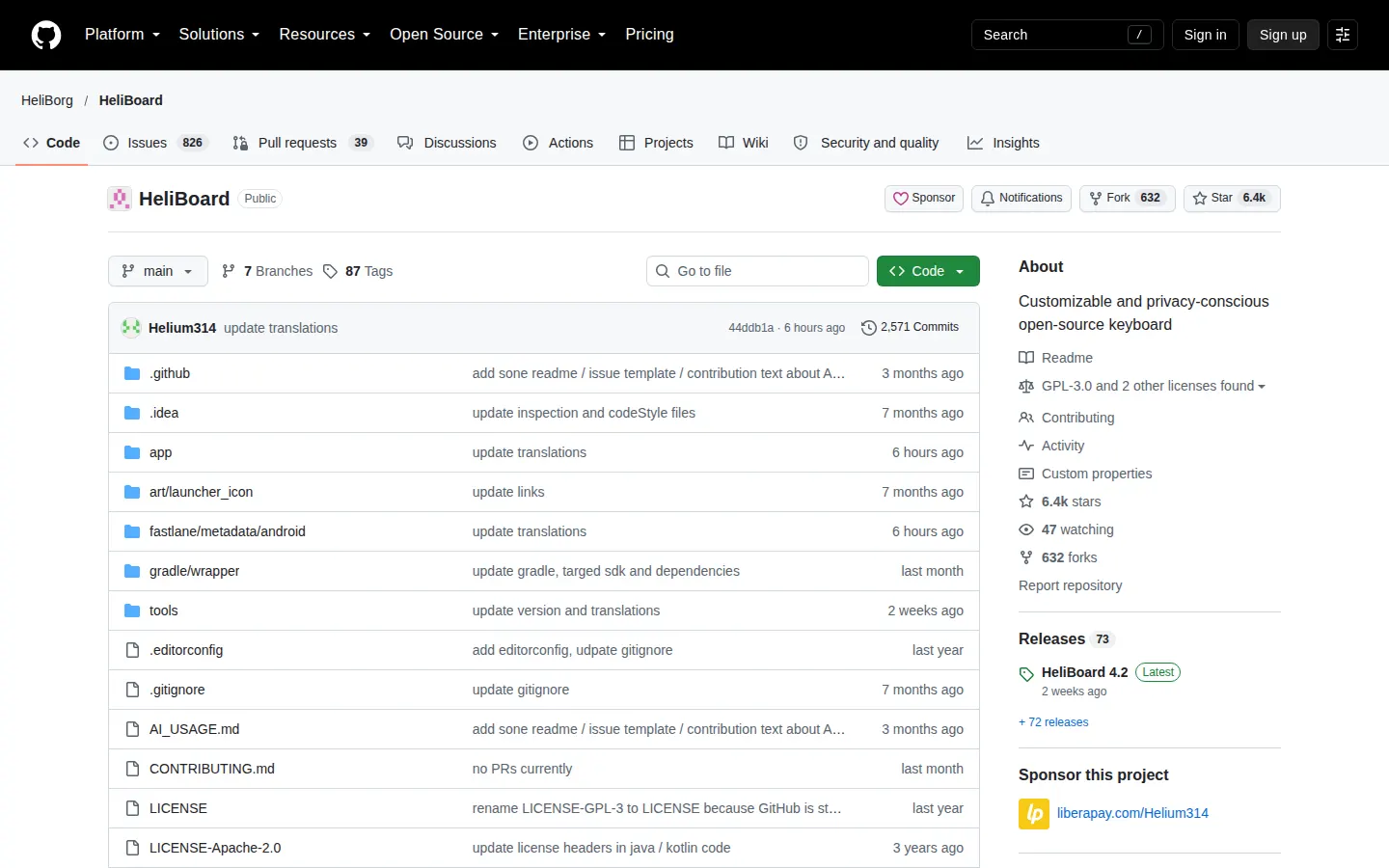
Task: Fork the repository with Fork button
Action: pos(1127,199)
